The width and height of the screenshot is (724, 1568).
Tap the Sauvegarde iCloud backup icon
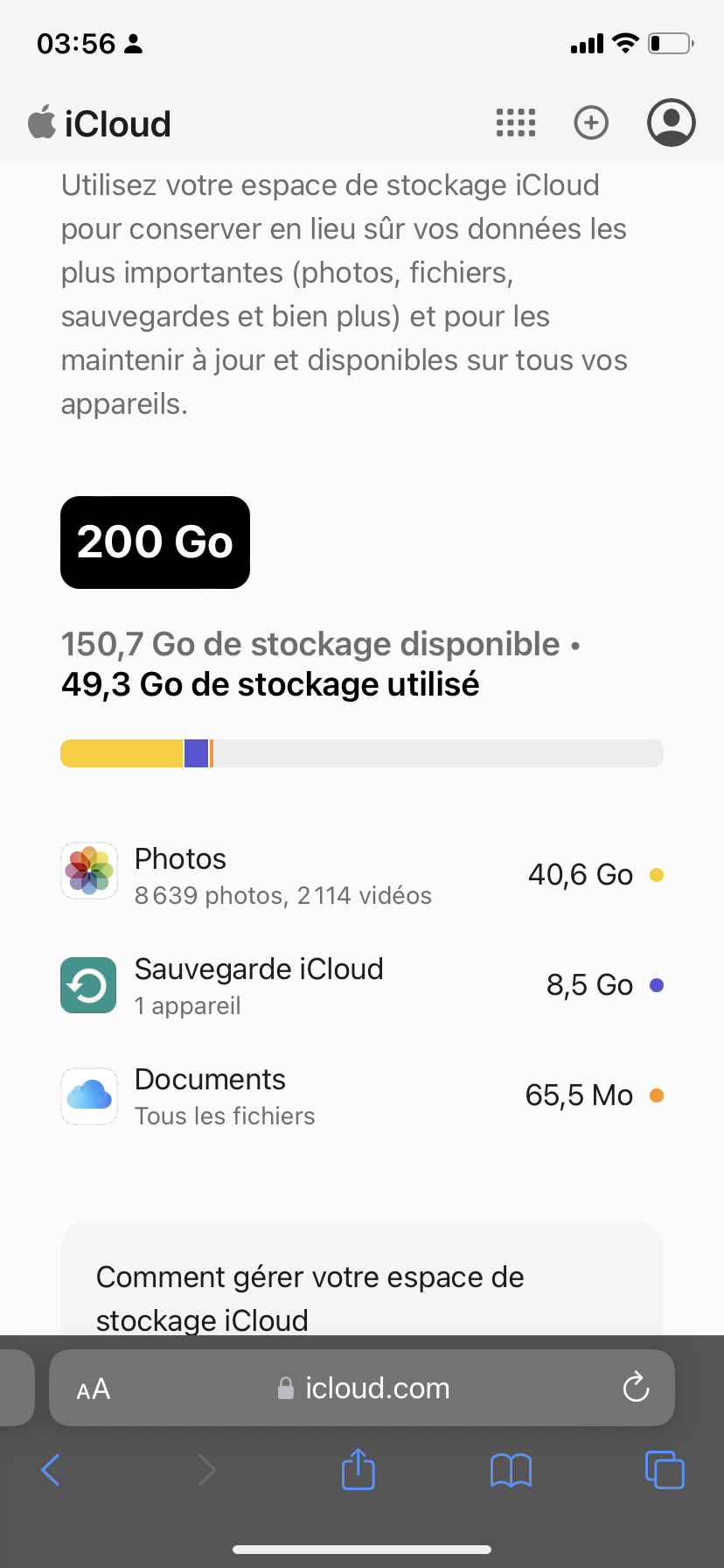click(89, 985)
